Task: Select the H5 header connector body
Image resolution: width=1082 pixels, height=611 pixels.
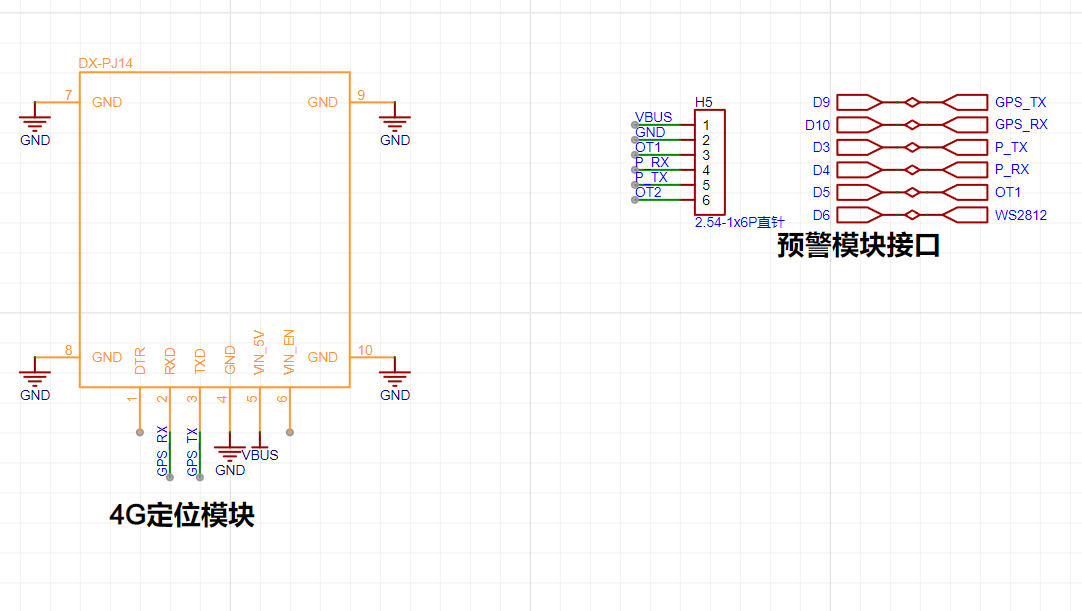Action: (709, 162)
